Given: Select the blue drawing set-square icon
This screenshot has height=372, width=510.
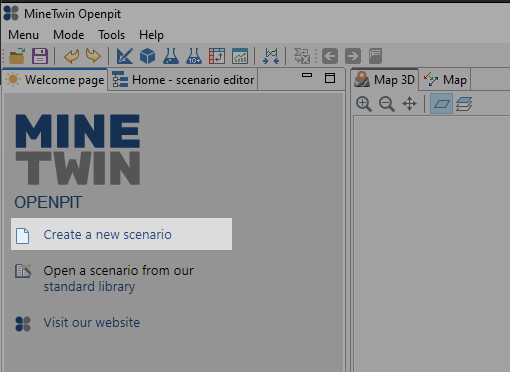Looking at the screenshot, I should (125, 56).
